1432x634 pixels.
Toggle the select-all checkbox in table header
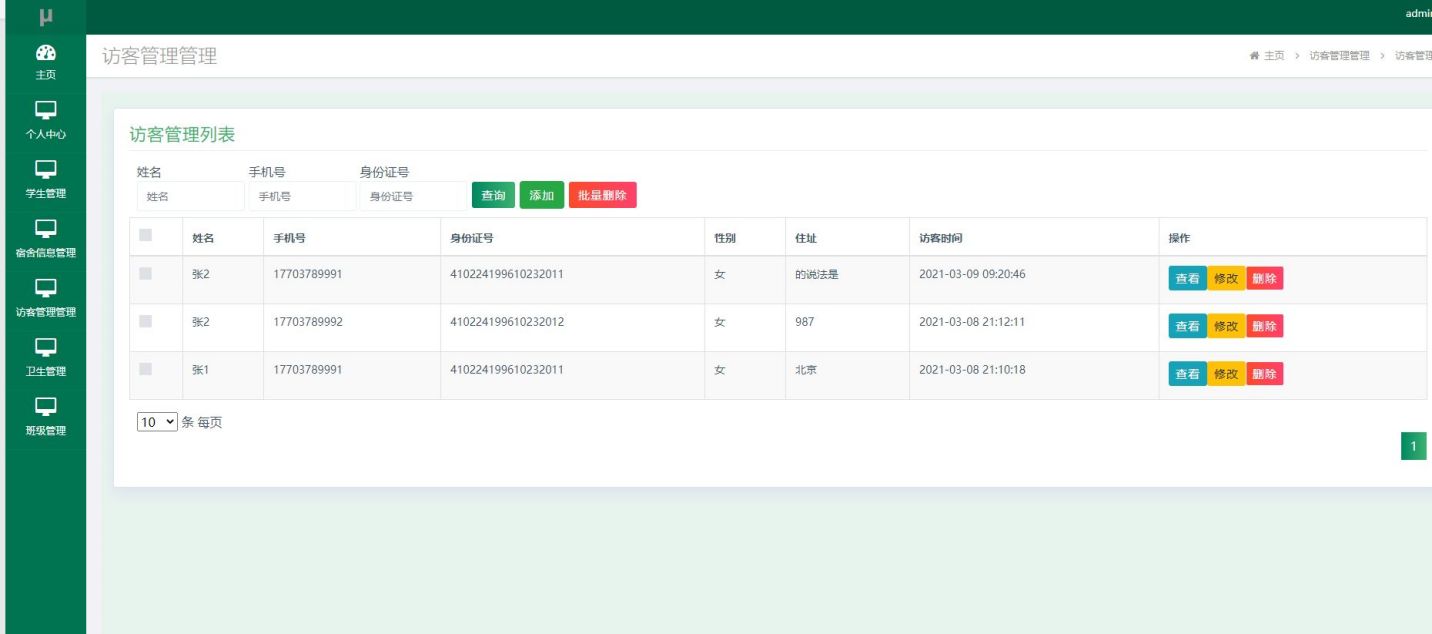tap(146, 235)
